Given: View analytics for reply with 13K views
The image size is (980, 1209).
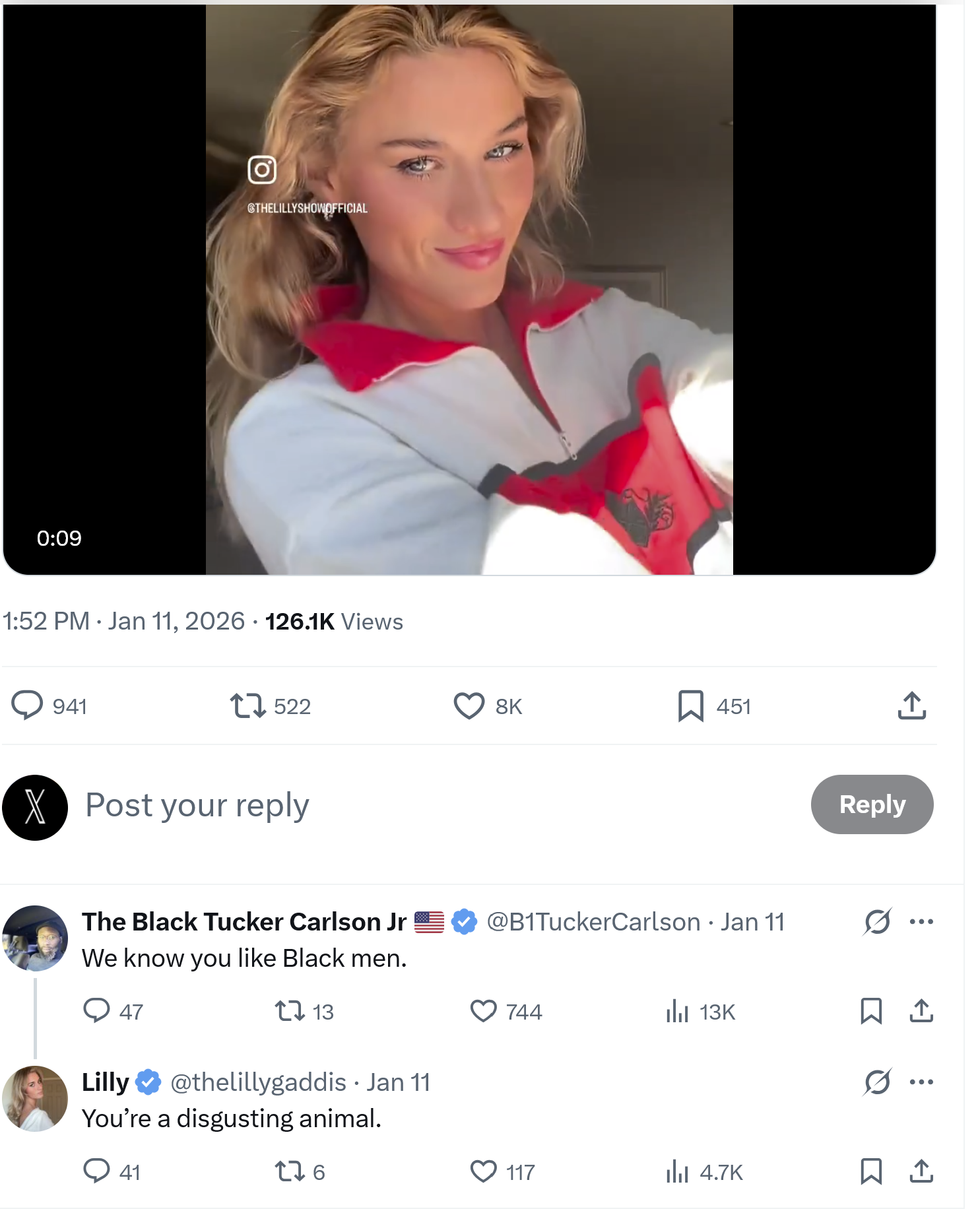Looking at the screenshot, I should point(677,1011).
